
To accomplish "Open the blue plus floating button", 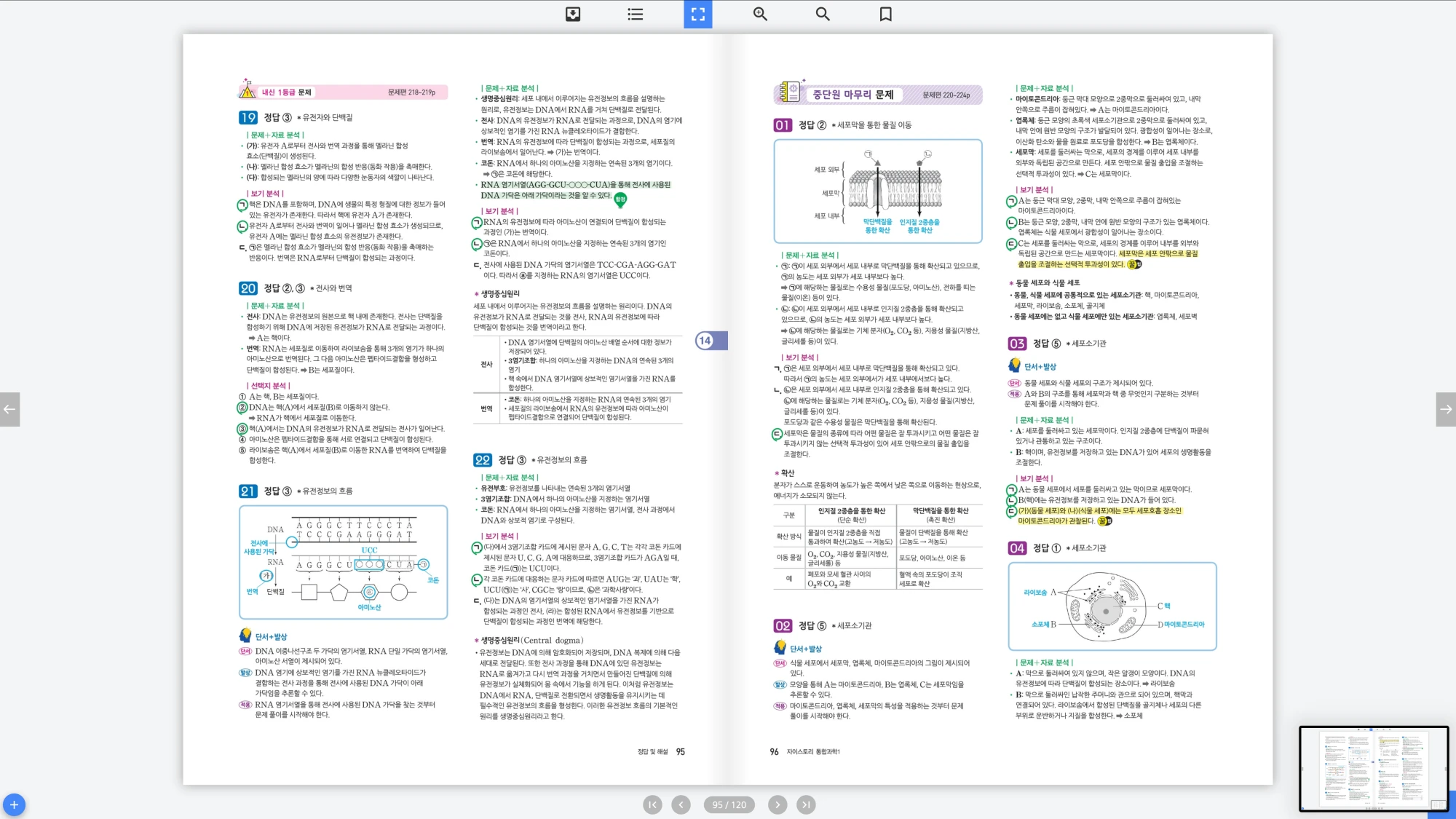I will coord(14,804).
